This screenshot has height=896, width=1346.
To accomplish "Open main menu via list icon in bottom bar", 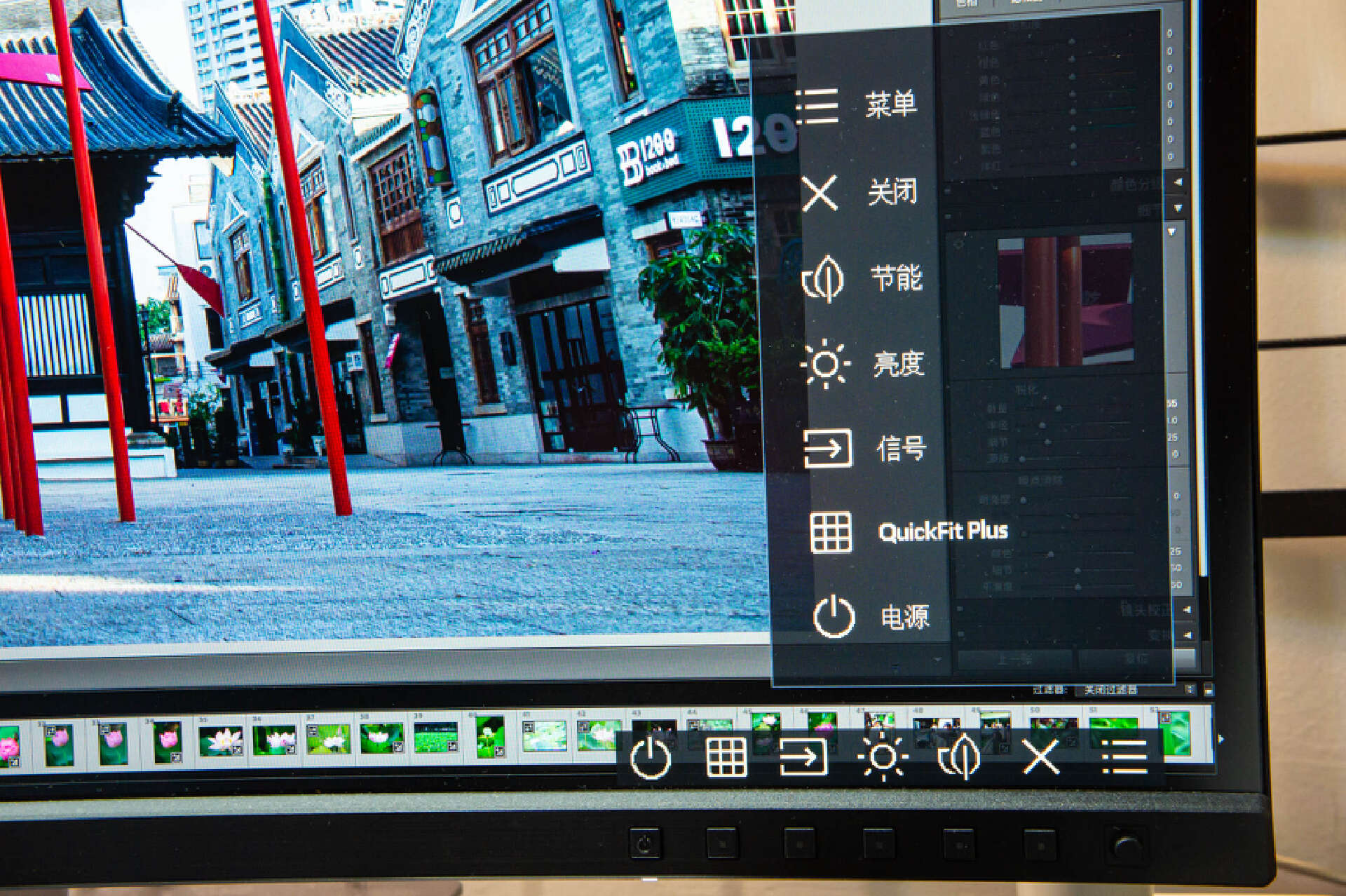I will click(x=1124, y=757).
